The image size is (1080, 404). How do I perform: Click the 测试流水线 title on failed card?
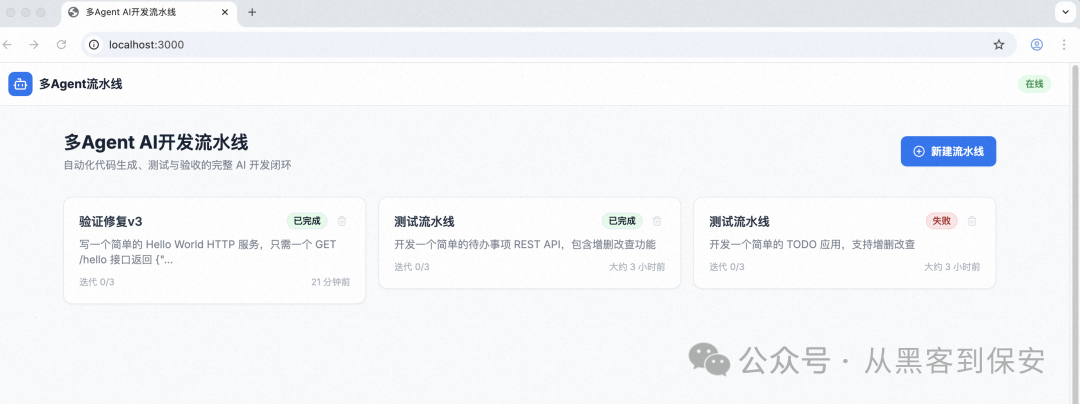pyautogui.click(x=739, y=222)
